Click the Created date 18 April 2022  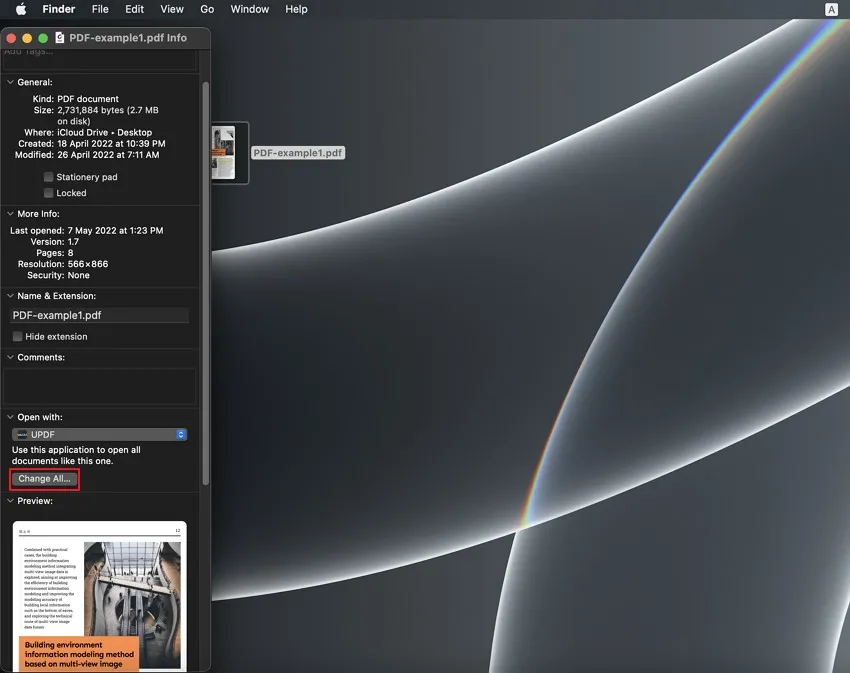(111, 144)
